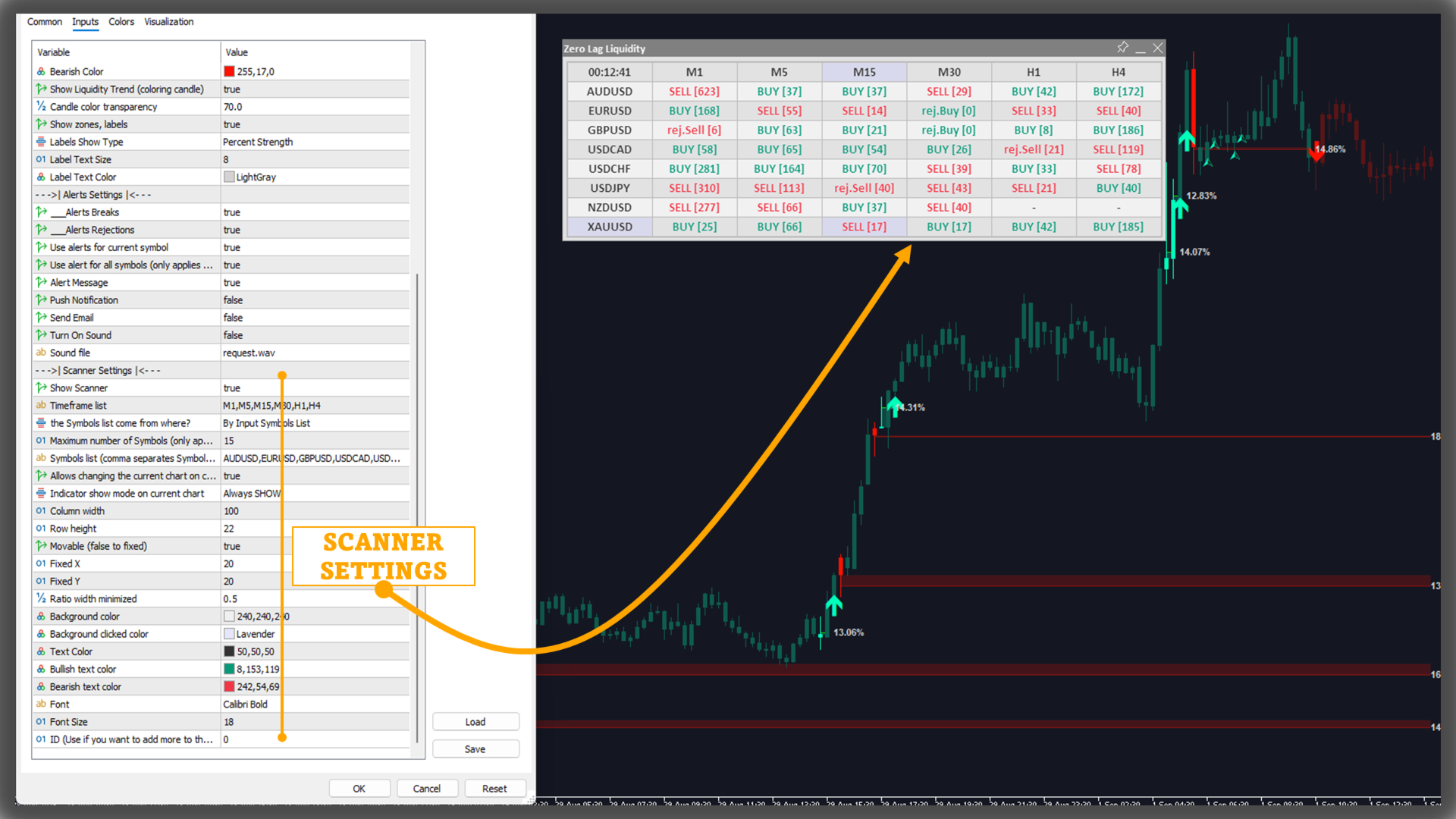Edit the Sound file value request.wav
The image size is (1456, 819).
[x=315, y=353]
